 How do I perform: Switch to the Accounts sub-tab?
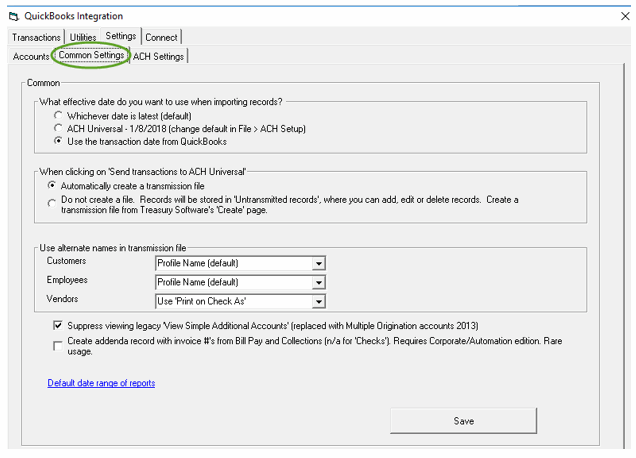(31, 57)
